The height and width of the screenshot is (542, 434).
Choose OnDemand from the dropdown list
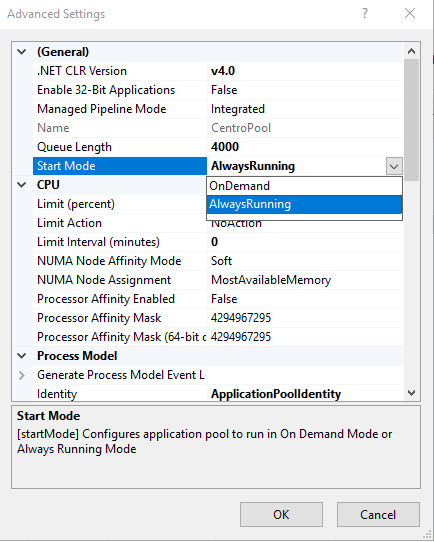click(304, 186)
